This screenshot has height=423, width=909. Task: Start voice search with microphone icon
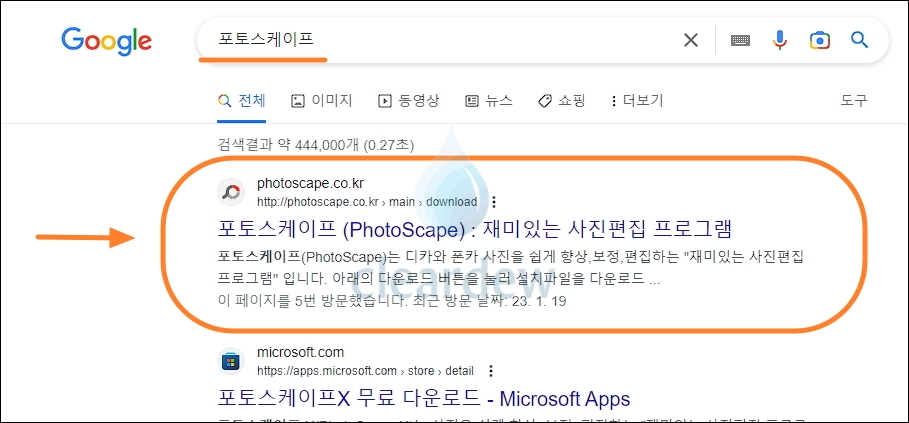[780, 40]
